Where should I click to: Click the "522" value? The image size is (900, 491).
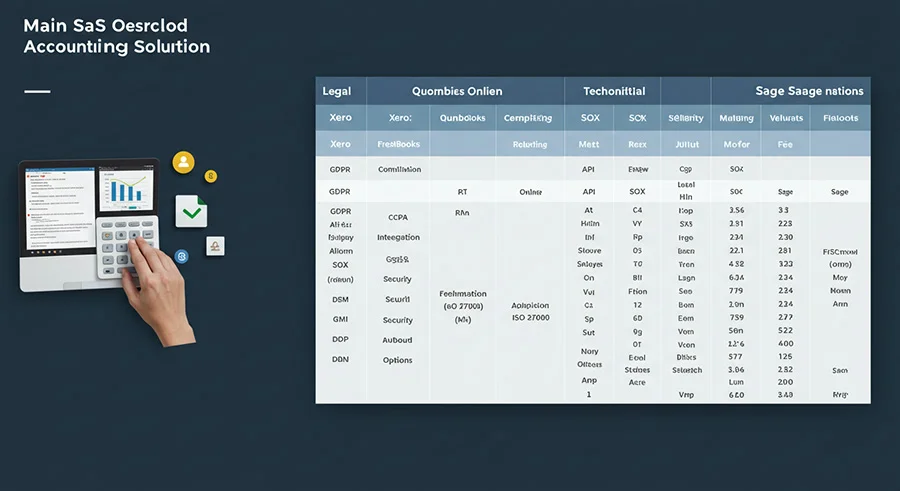(x=785, y=330)
